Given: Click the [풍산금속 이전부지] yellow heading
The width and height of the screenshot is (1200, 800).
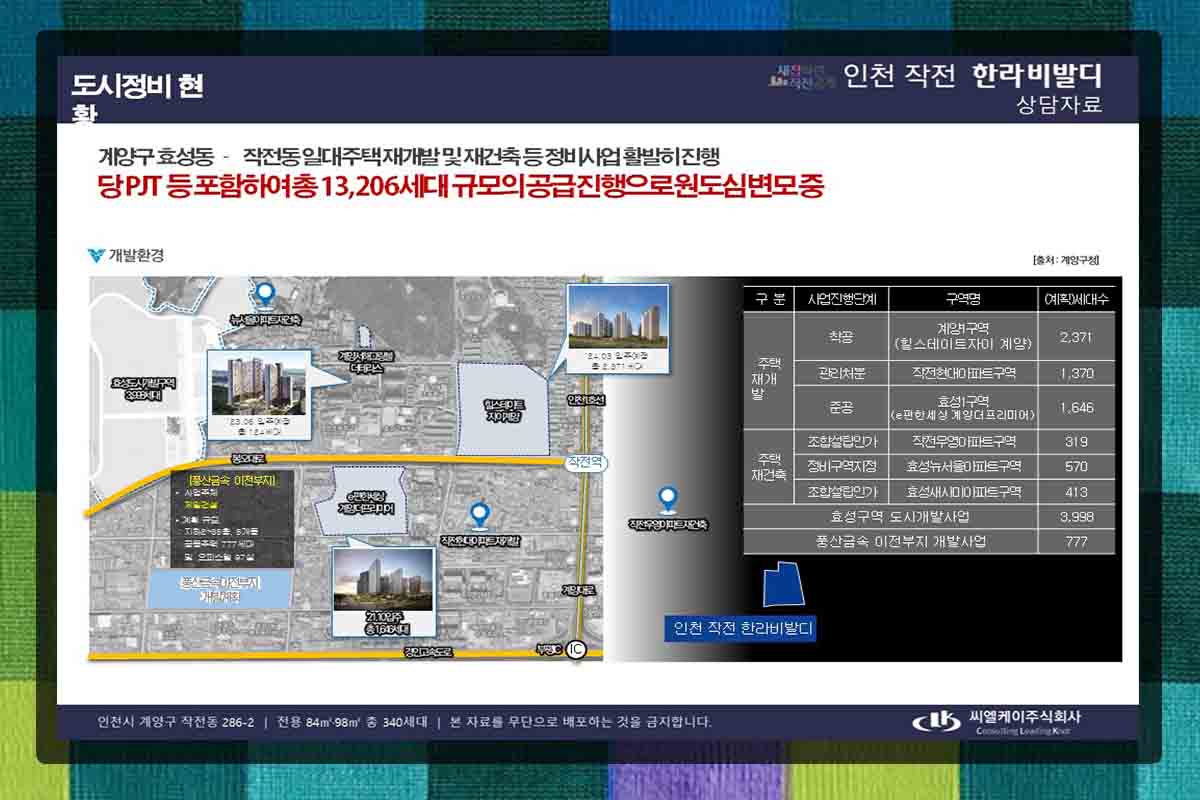Looking at the screenshot, I should [231, 481].
